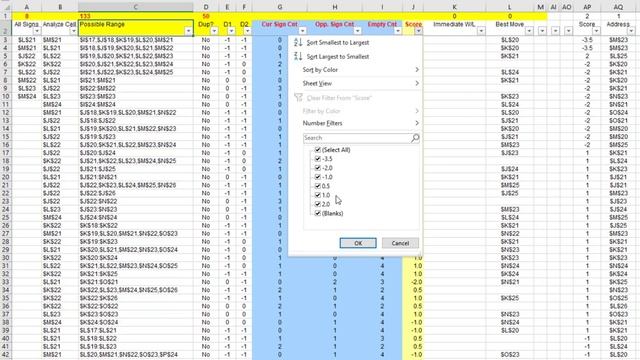Open the Opp. Sign Cnt filter dropdown
The height and width of the screenshot is (360, 640).
358,31
